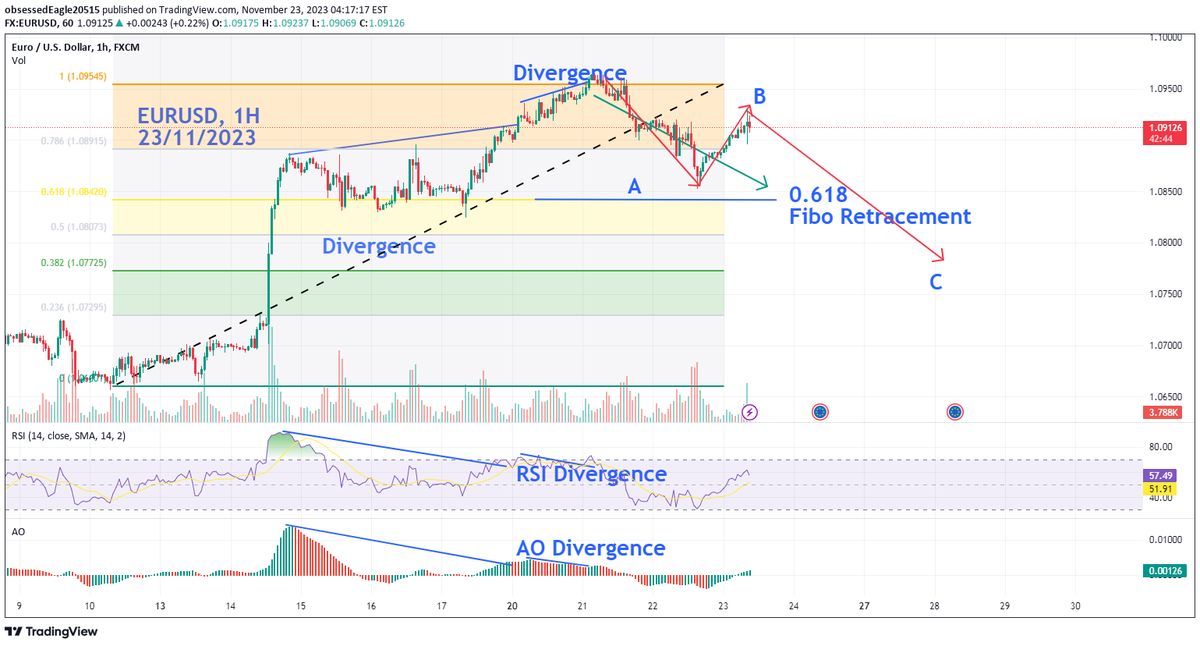Select the AO Divergence text annotation
This screenshot has height=646, width=1200.
click(x=591, y=548)
